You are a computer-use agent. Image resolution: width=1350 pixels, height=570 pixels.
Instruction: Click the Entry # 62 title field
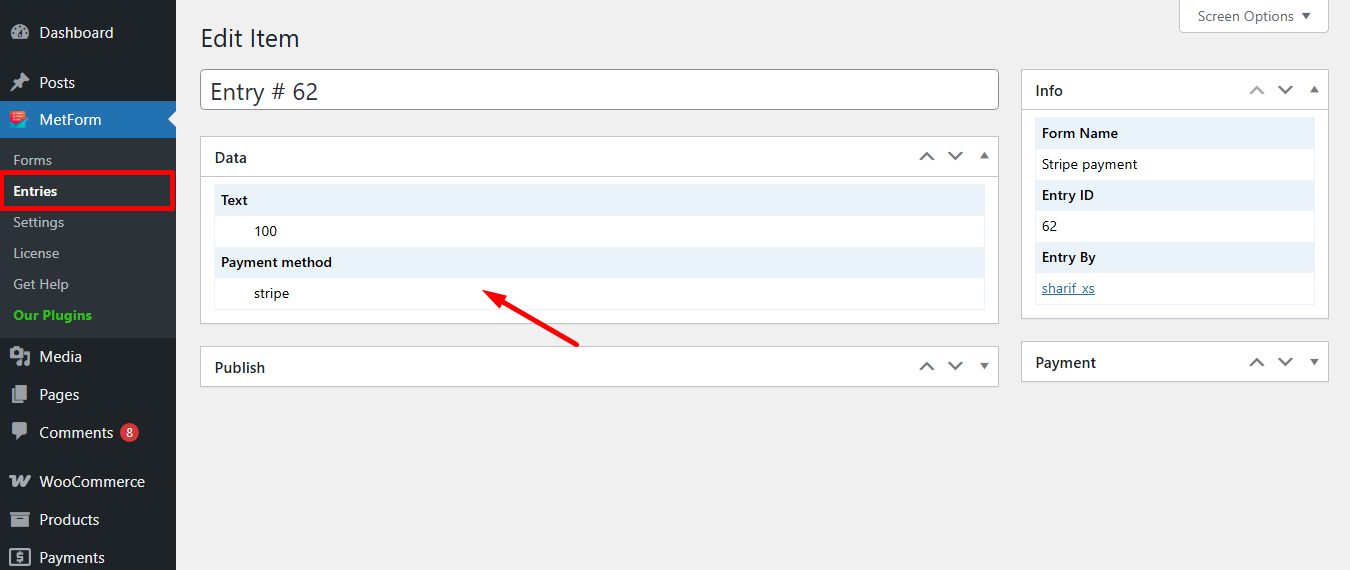(x=599, y=90)
